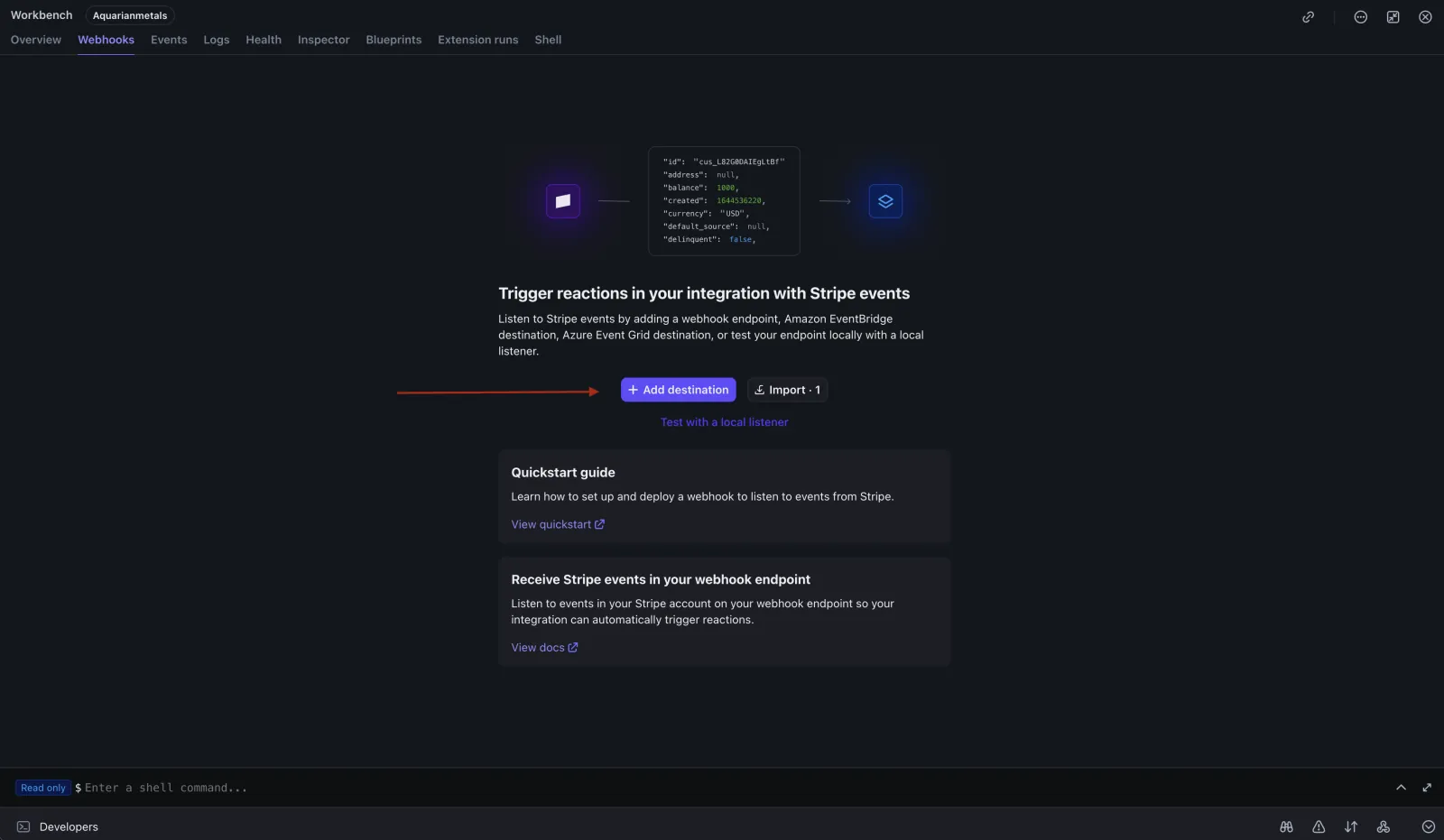Click external link icon beside View quickstart
1444x840 pixels.
coord(599,524)
